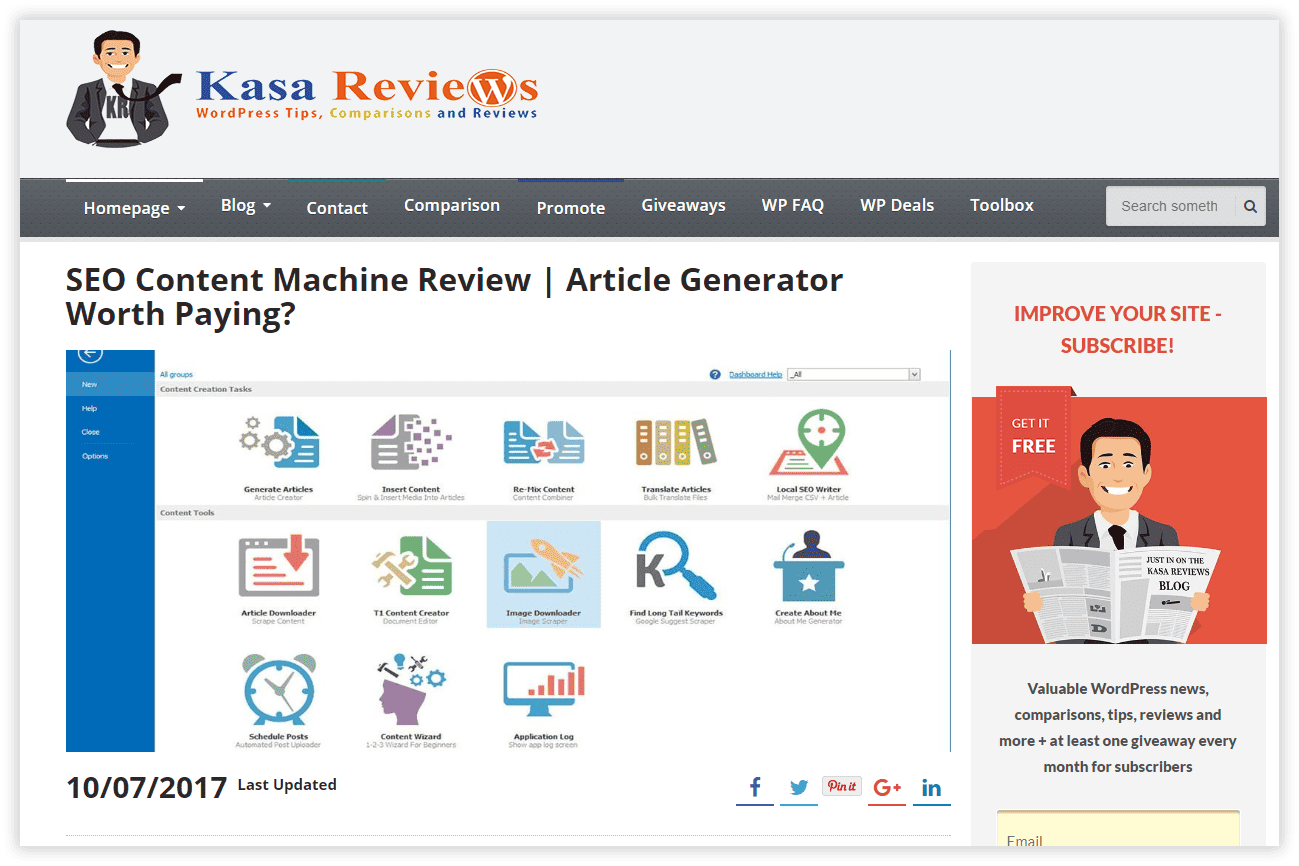This screenshot has height=866, width=1299.
Task: Open the Generate Articles tool
Action: 278,451
